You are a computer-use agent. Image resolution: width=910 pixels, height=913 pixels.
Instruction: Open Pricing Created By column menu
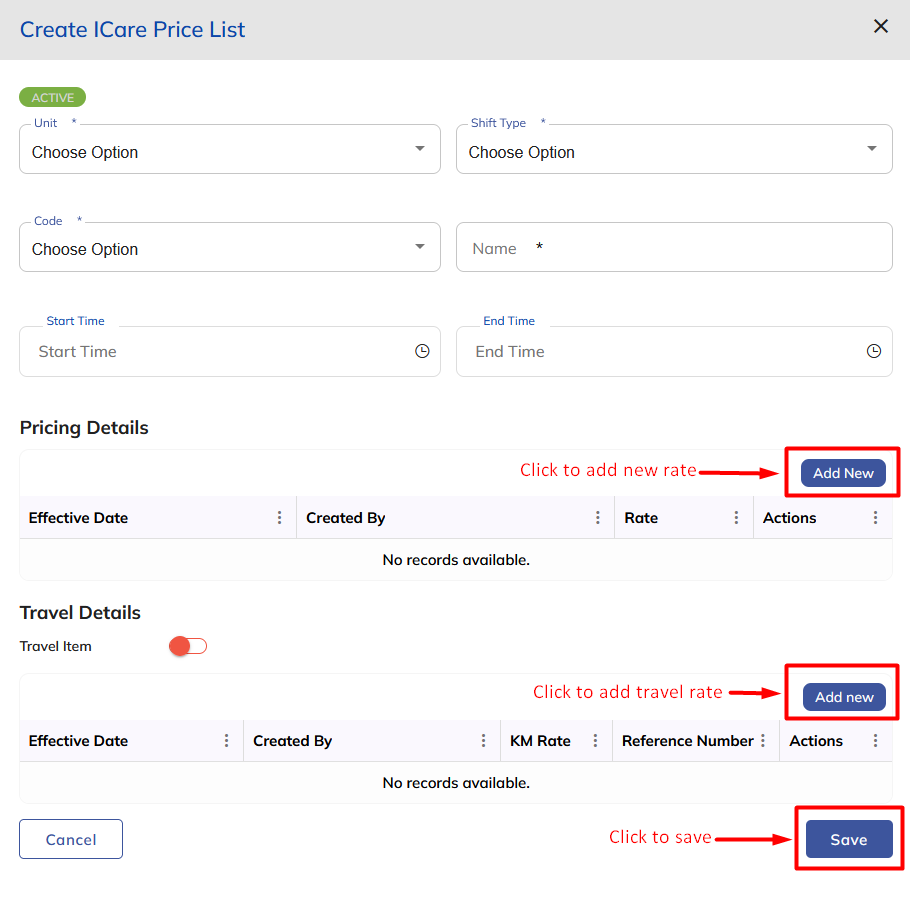pos(598,518)
